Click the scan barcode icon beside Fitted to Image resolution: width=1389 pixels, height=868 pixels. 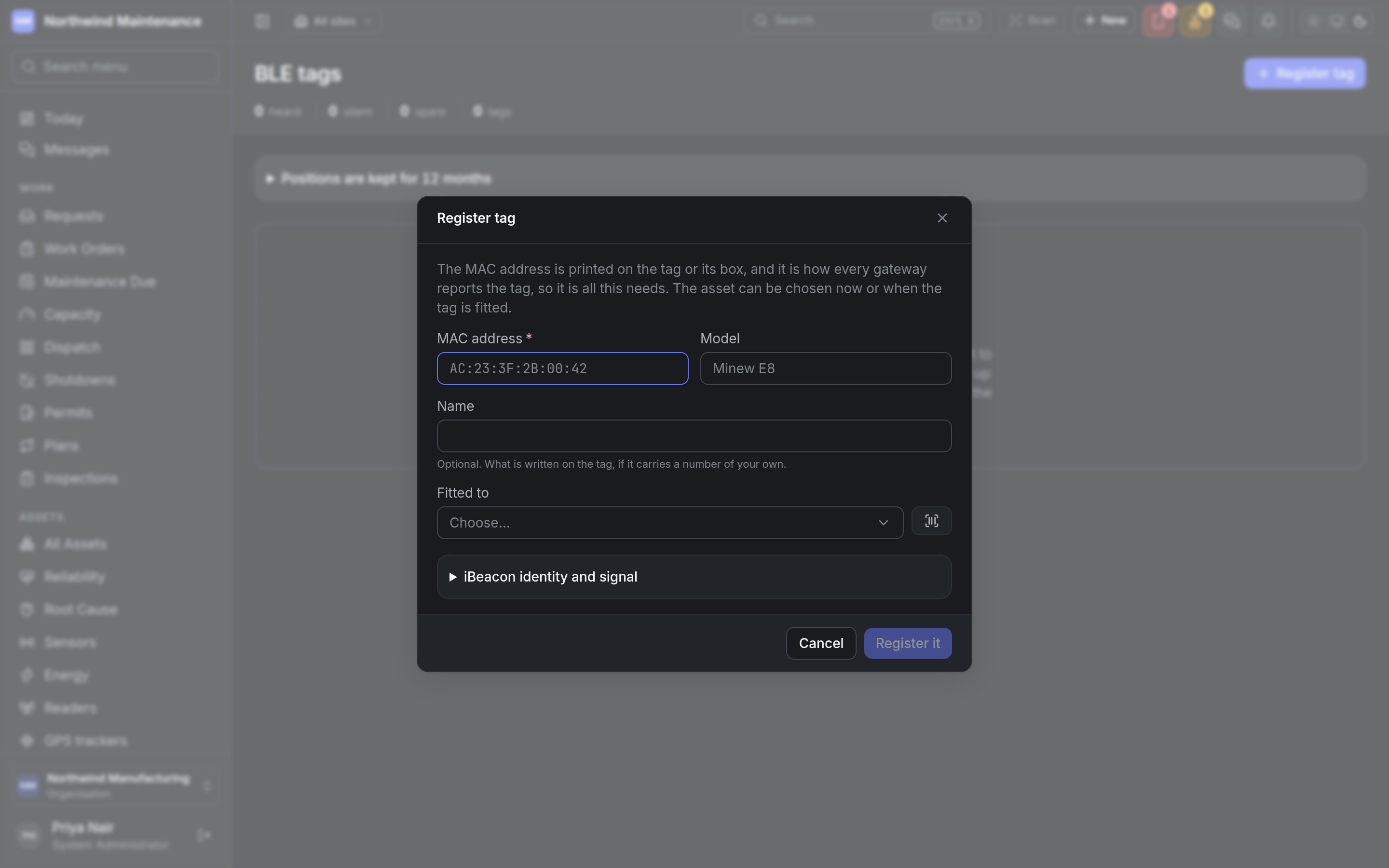[x=931, y=521]
